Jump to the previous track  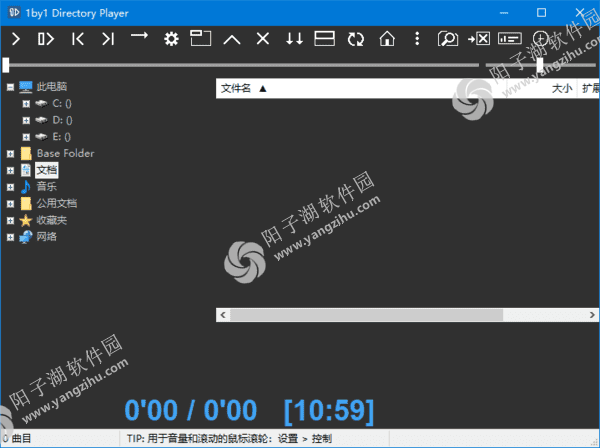pyautogui.click(x=78, y=39)
